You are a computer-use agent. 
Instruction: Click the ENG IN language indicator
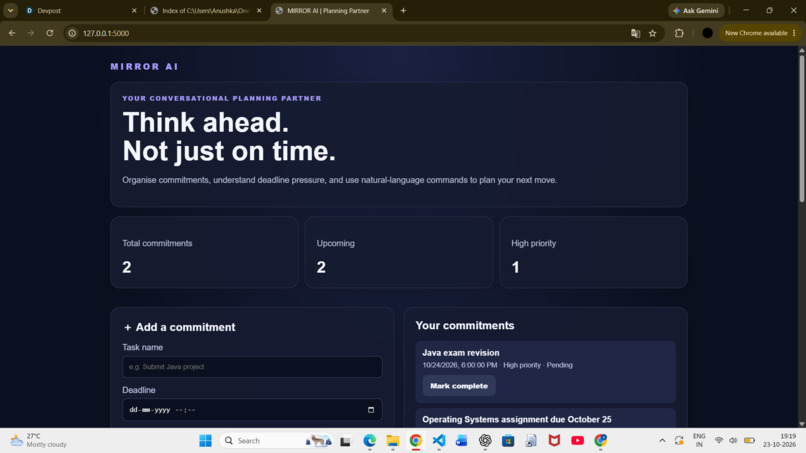[x=699, y=441]
